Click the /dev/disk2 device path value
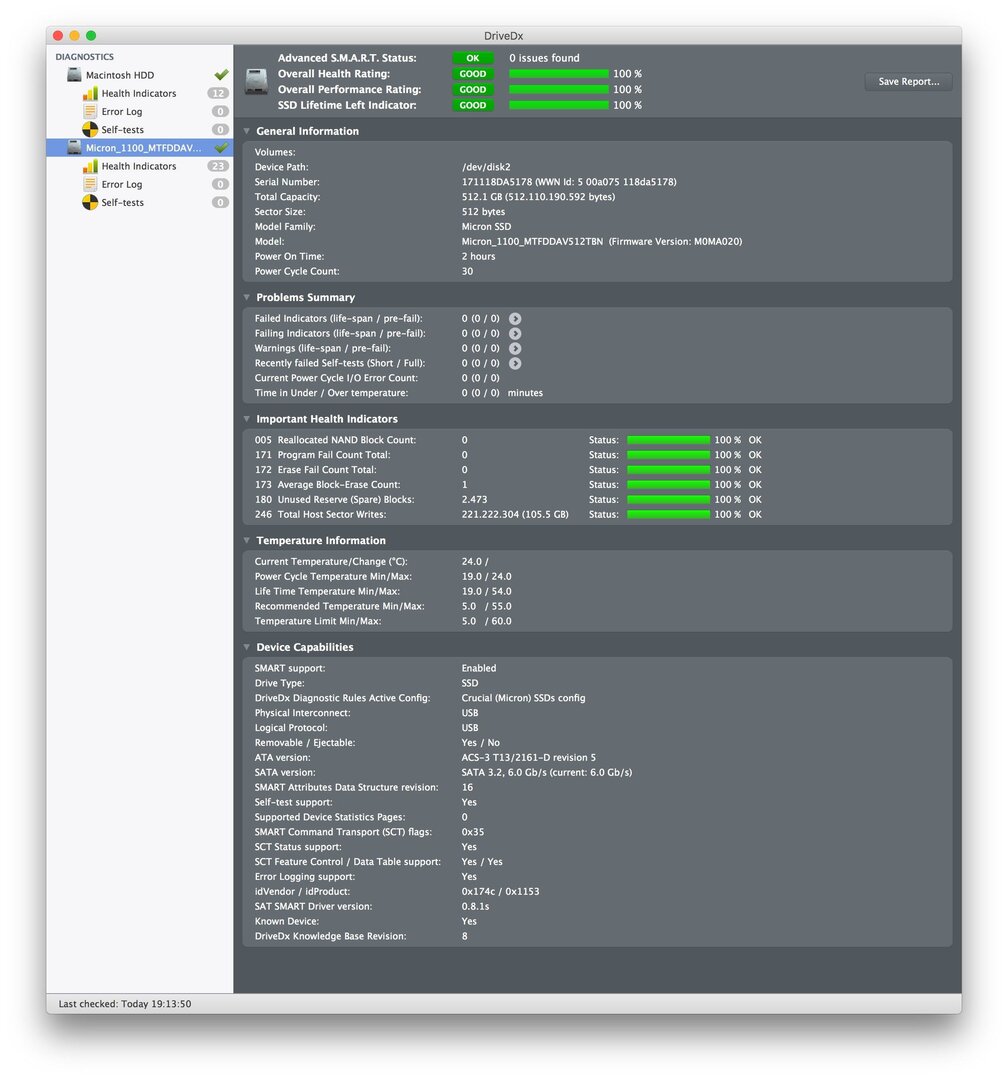 pyautogui.click(x=486, y=167)
